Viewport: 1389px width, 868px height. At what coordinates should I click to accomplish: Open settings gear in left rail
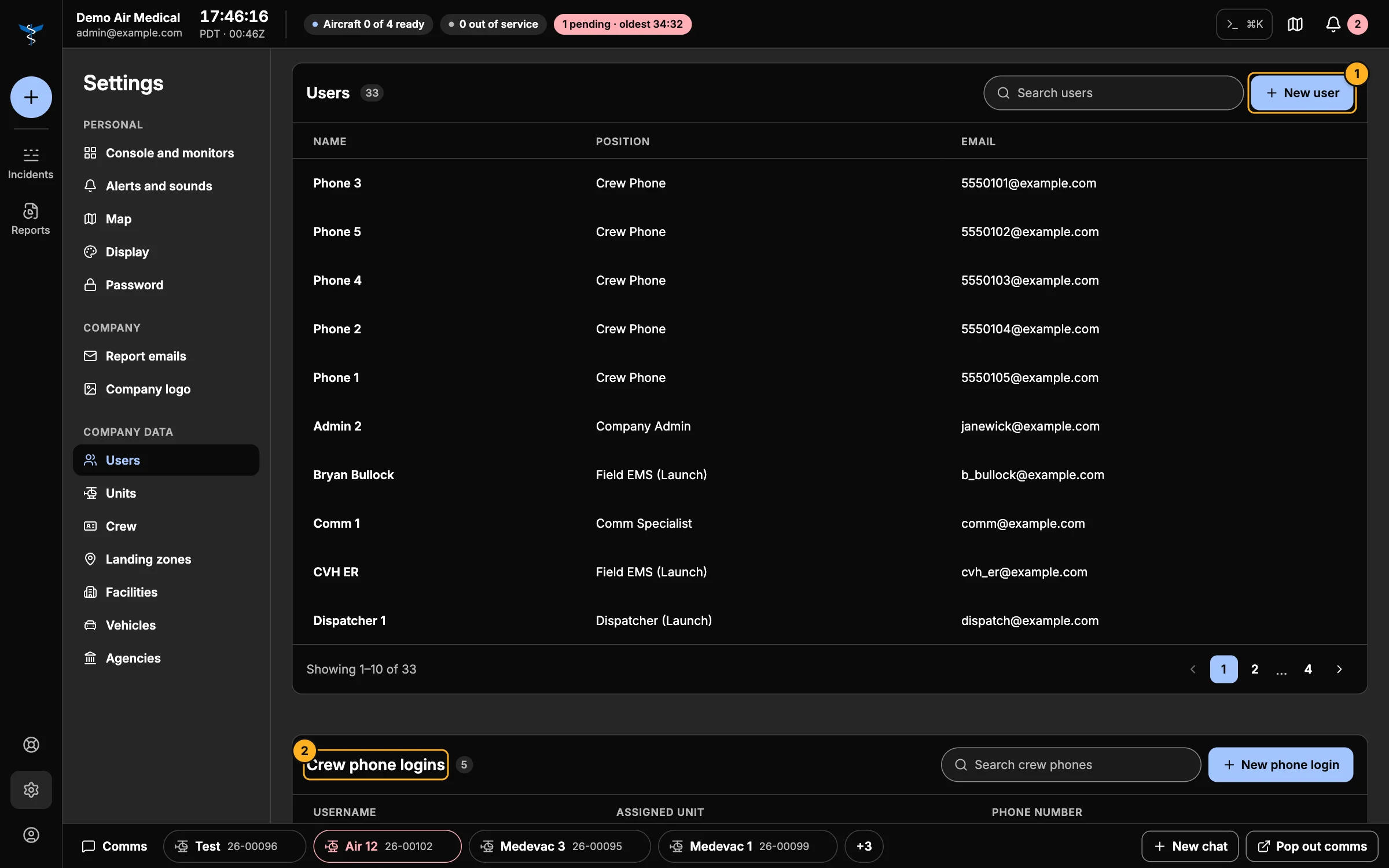[31, 790]
